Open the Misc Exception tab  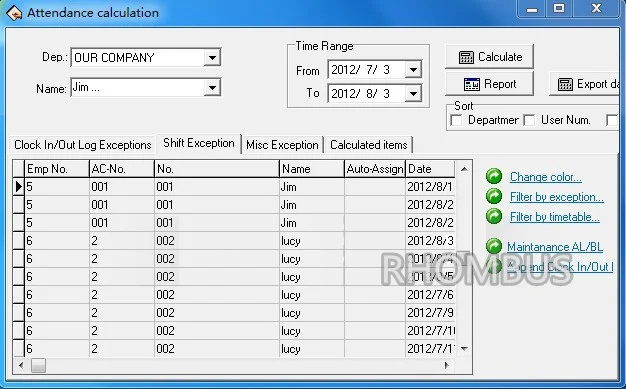tap(282, 145)
